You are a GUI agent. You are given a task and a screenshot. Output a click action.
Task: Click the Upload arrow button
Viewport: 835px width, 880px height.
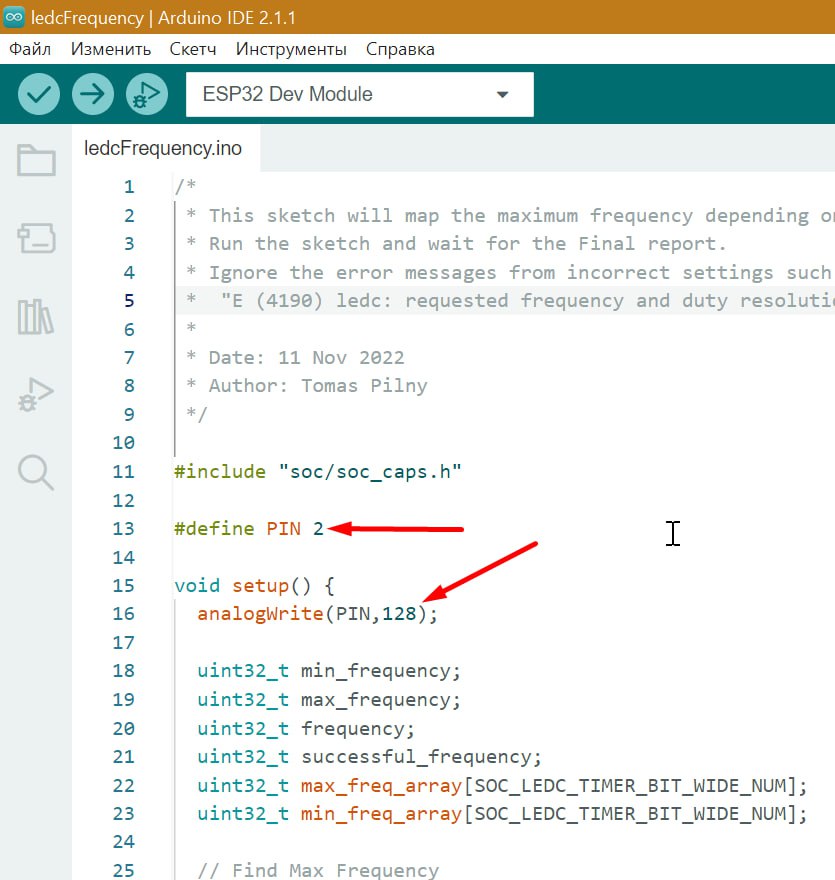(93, 94)
